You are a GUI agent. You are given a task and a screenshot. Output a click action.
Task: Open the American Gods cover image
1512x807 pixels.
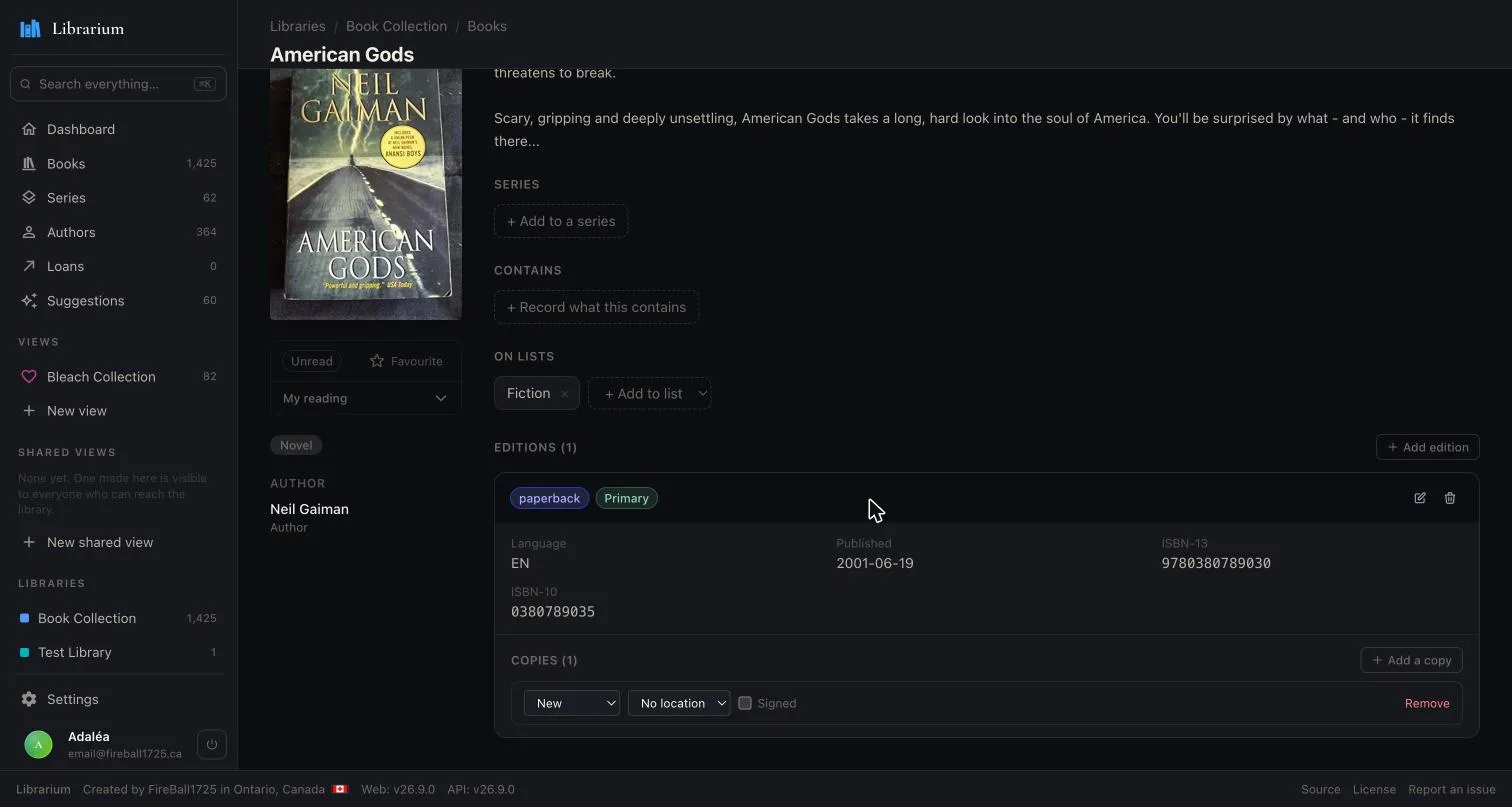pos(366,194)
